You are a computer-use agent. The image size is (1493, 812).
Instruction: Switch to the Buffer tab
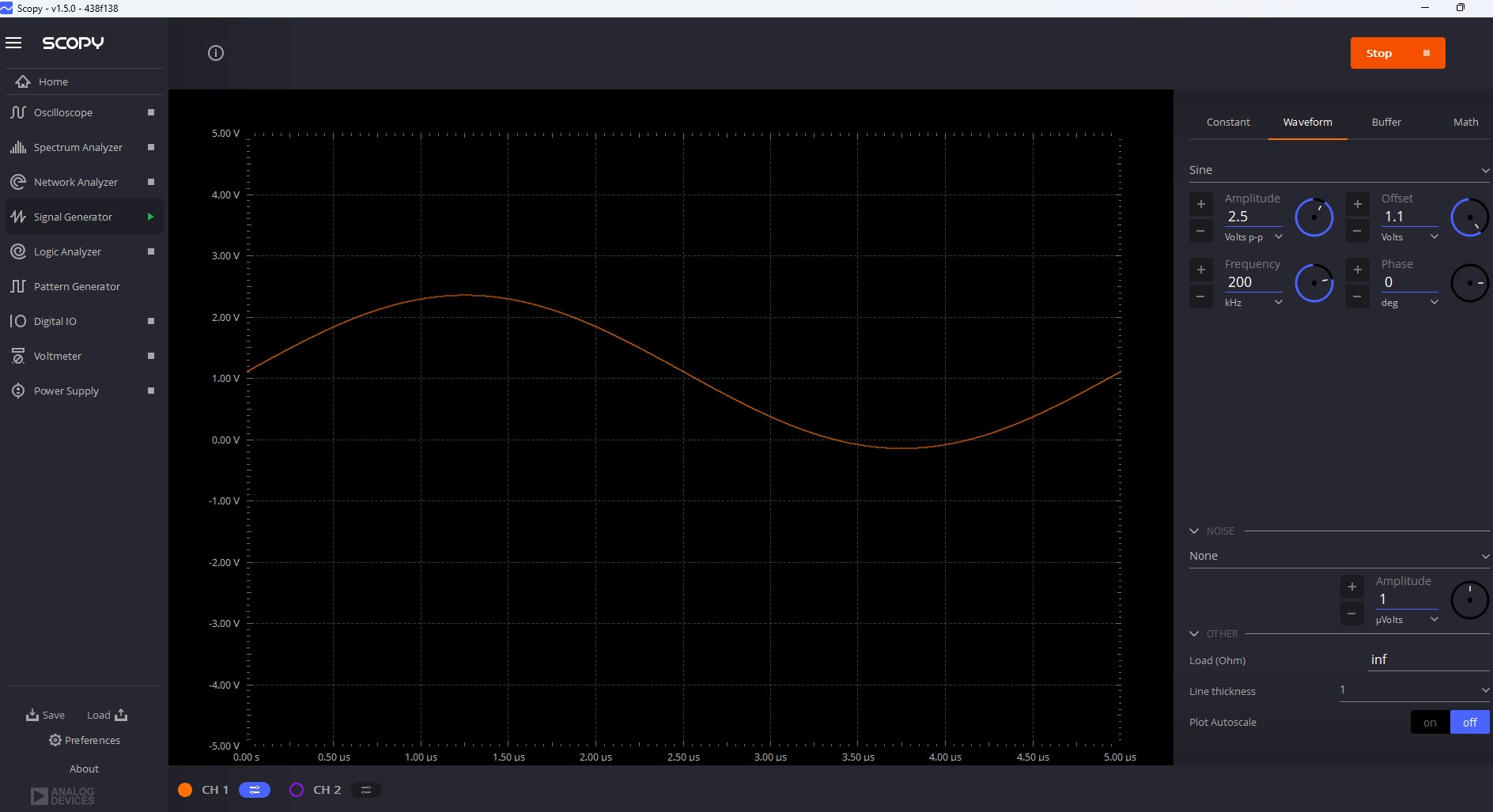coord(1386,122)
